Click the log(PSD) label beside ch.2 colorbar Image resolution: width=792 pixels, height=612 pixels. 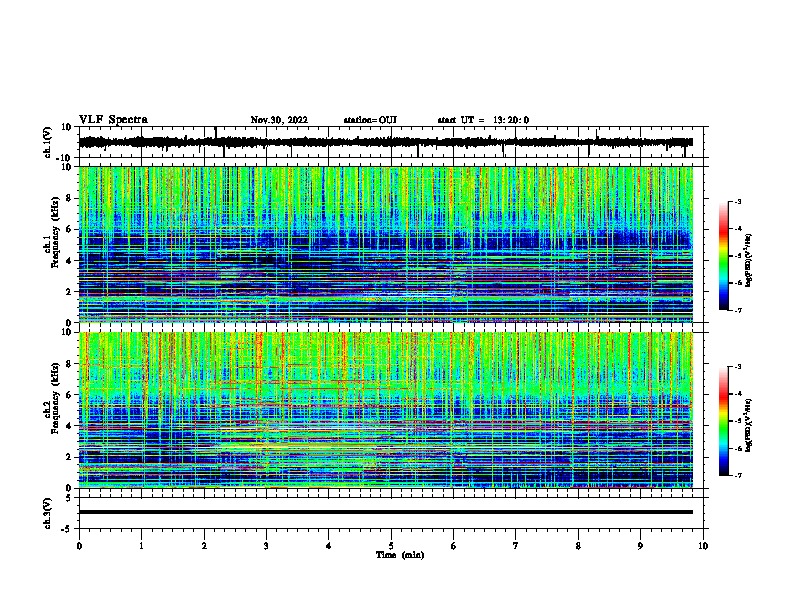coord(748,425)
